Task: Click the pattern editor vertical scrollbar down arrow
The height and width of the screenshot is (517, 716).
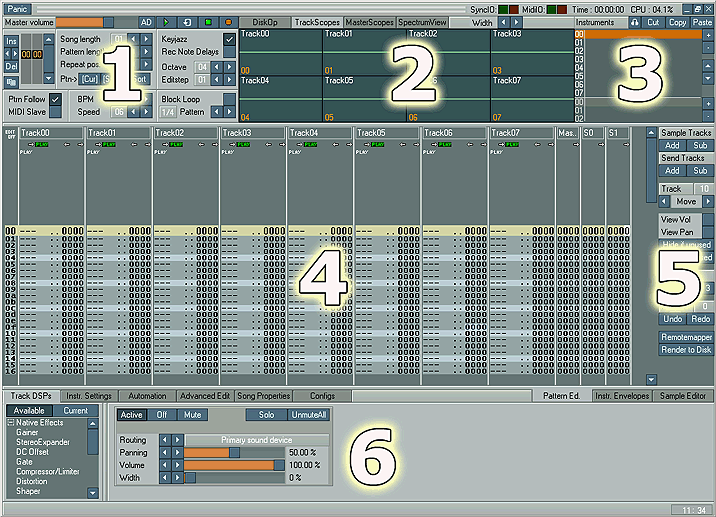Action: coord(652,379)
